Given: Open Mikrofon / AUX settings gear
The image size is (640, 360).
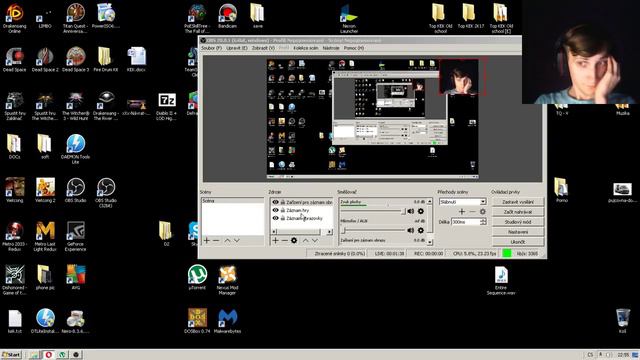Looking at the screenshot, I should pyautogui.click(x=420, y=230).
